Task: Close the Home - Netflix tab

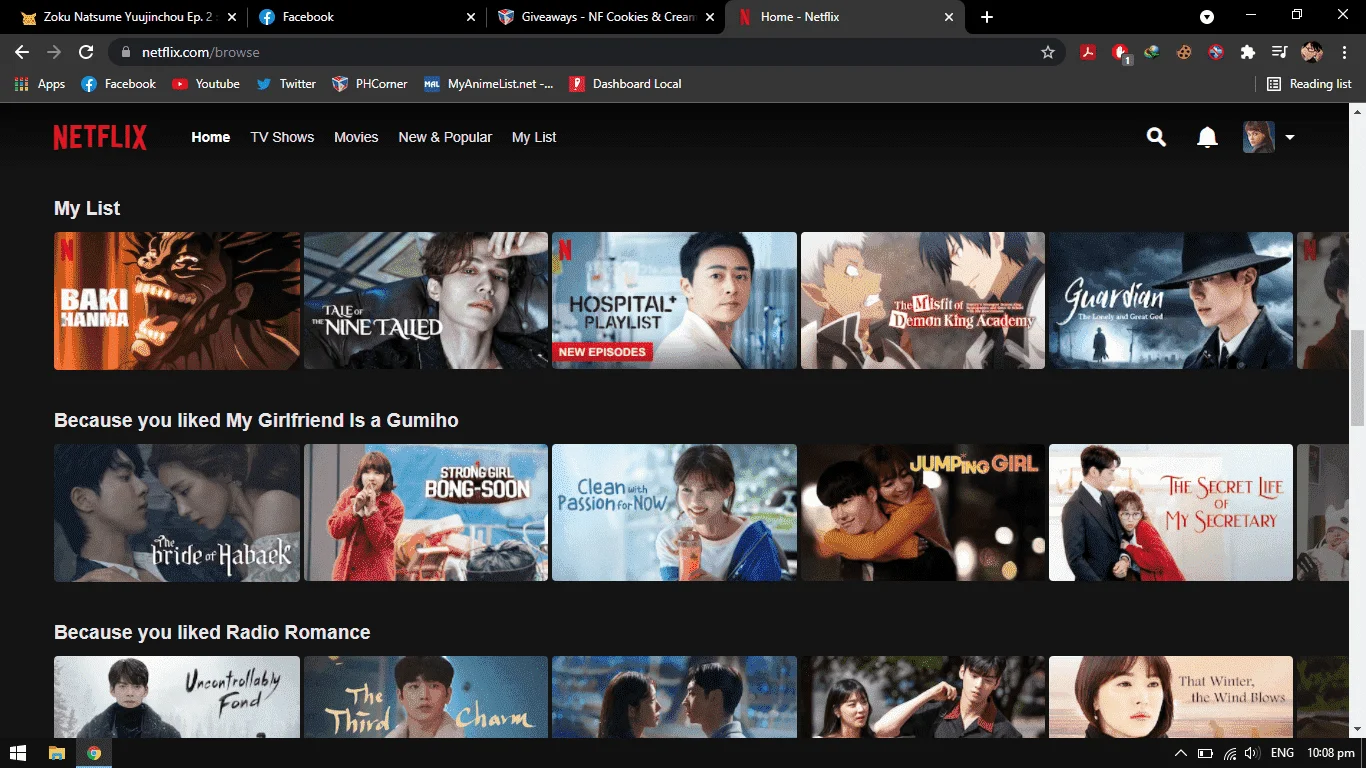Action: click(948, 17)
